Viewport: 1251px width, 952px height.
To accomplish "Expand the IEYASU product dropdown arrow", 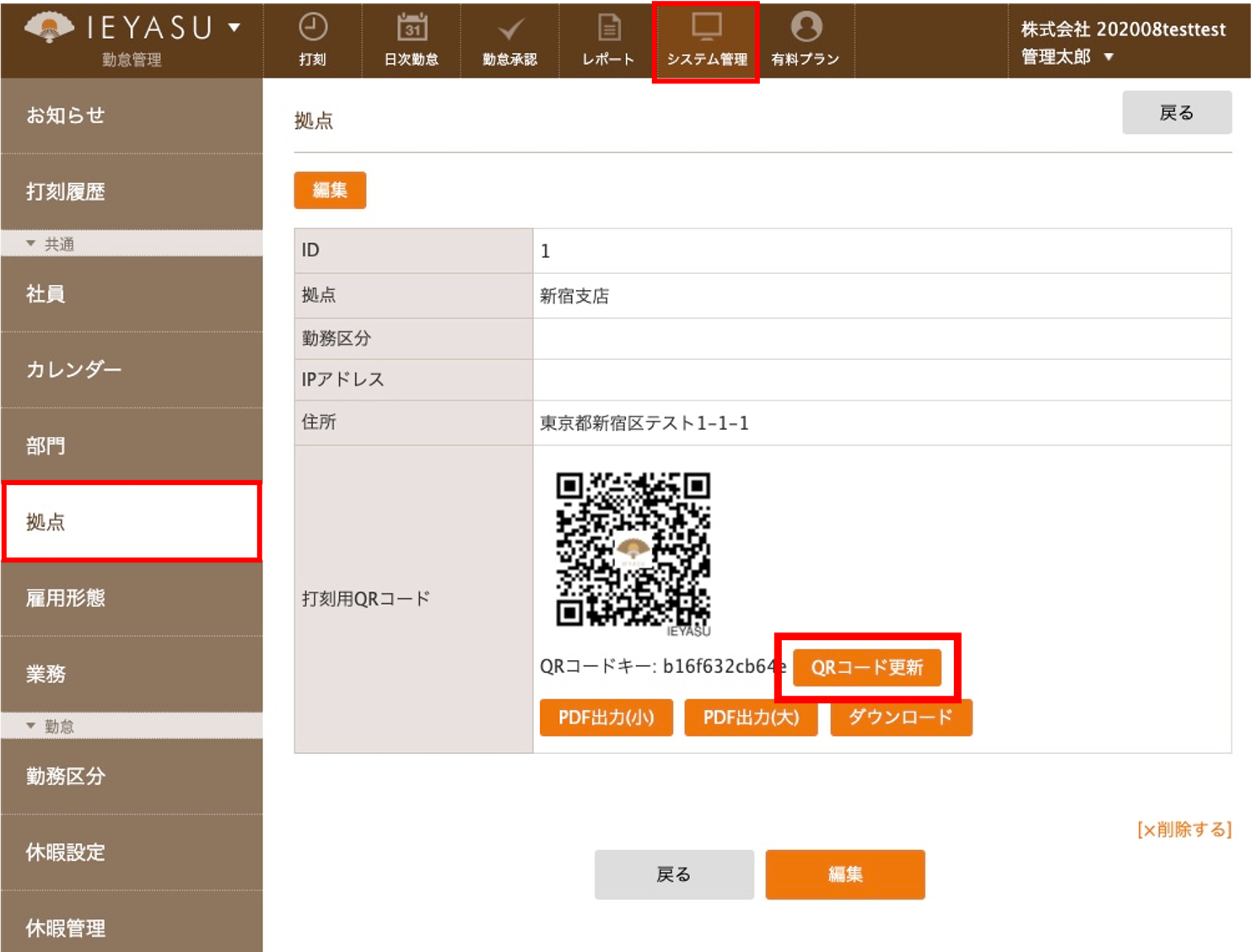I will pyautogui.click(x=235, y=28).
